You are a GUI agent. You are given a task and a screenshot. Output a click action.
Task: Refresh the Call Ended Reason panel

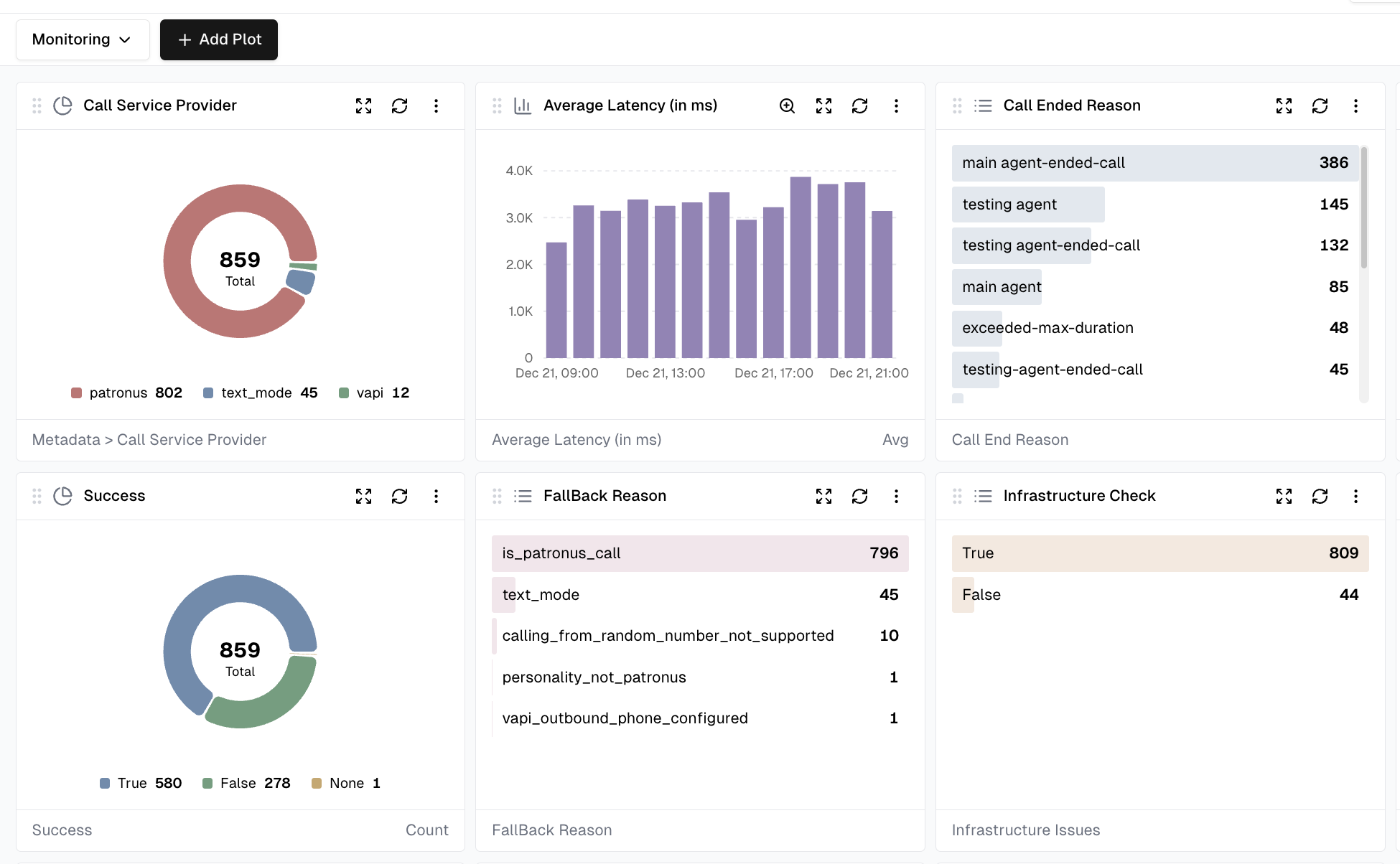point(1320,106)
